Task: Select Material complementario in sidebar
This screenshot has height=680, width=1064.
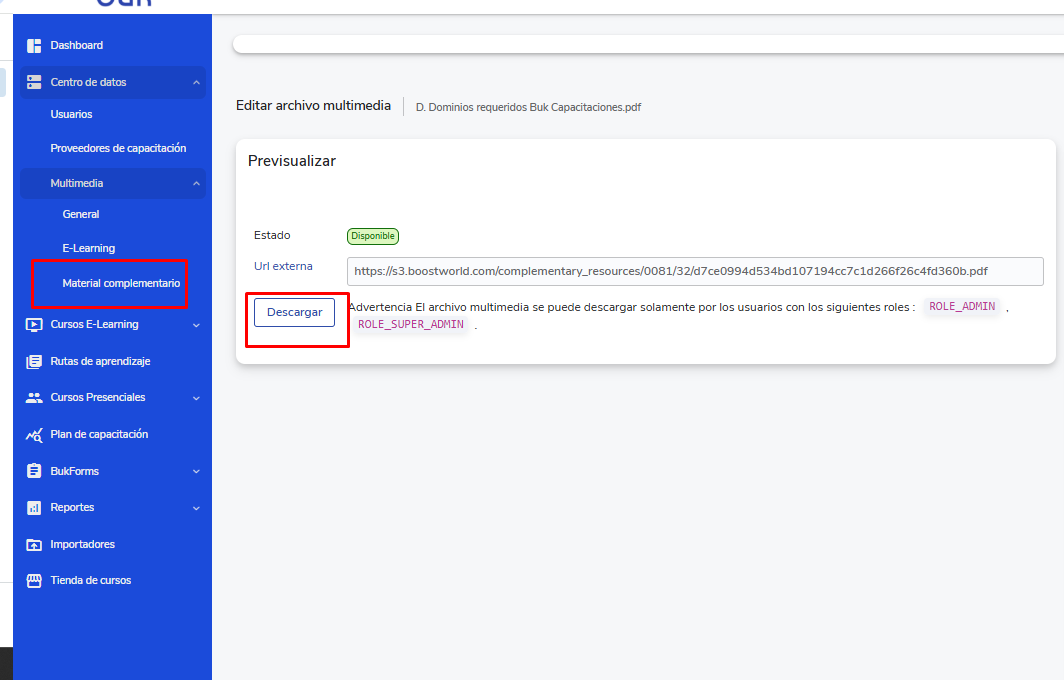Action: tap(121, 284)
